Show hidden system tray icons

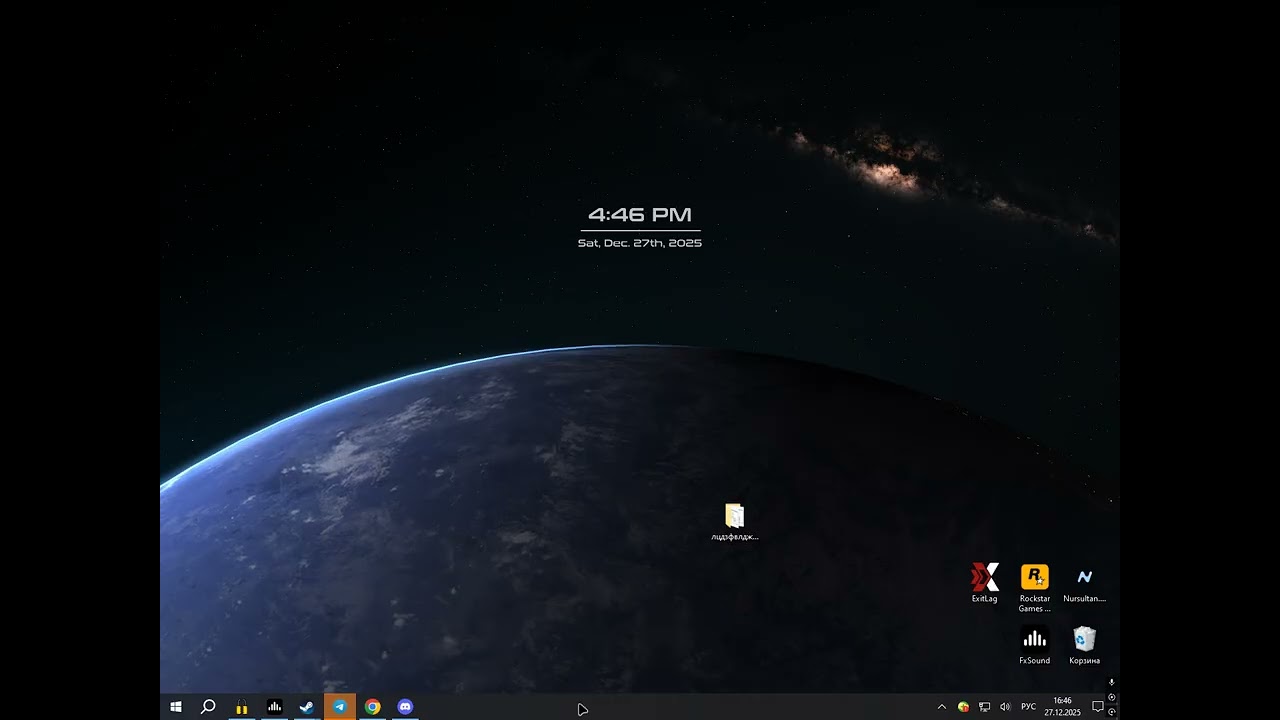(x=941, y=707)
